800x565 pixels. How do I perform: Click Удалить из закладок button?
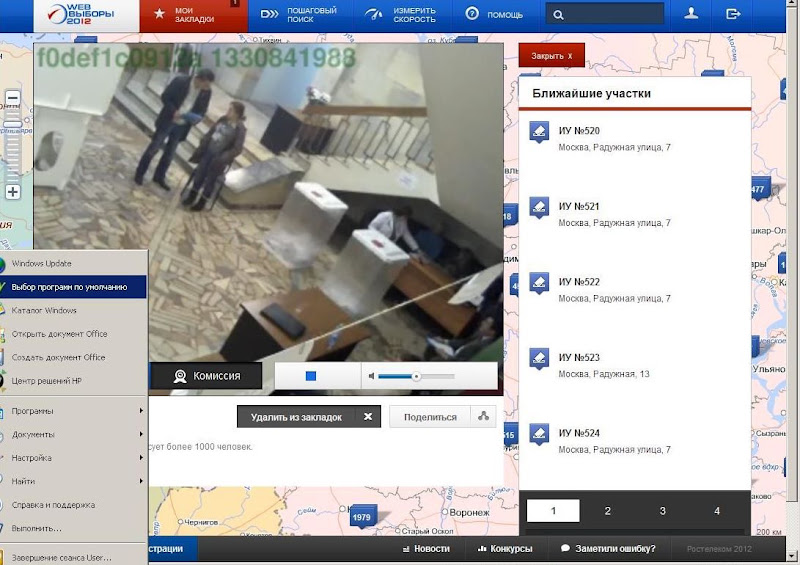point(309,417)
